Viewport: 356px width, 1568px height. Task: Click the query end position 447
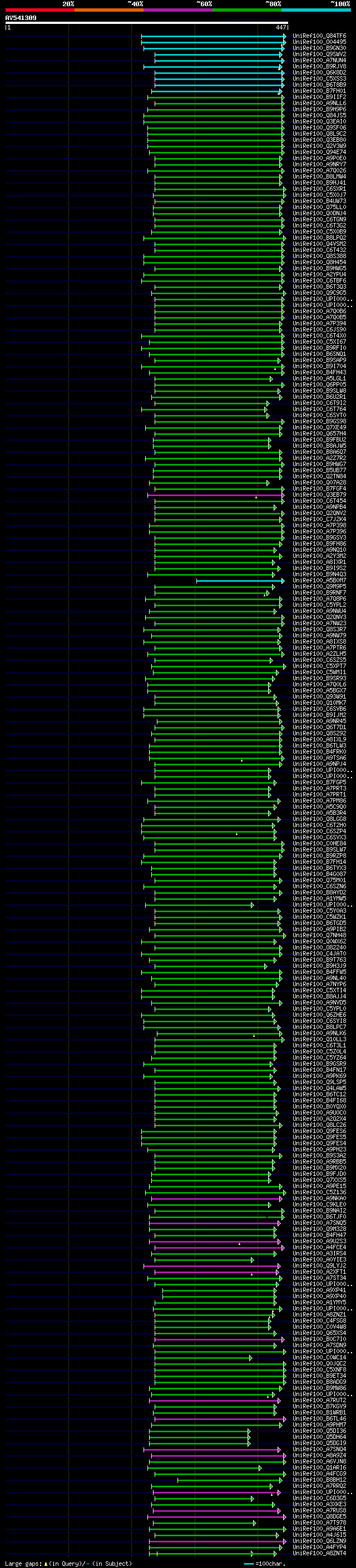coord(280,27)
